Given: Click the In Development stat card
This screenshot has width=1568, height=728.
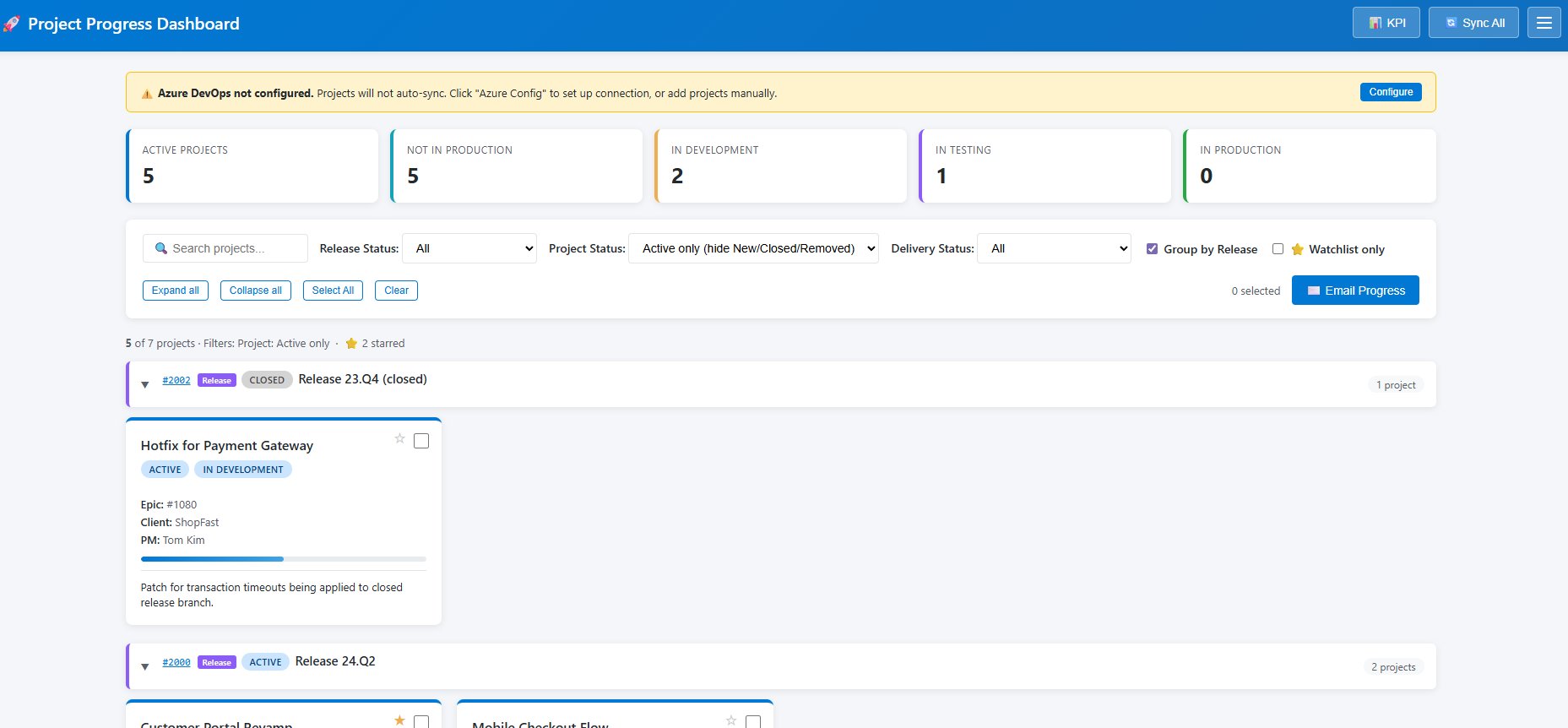Looking at the screenshot, I should 780,166.
